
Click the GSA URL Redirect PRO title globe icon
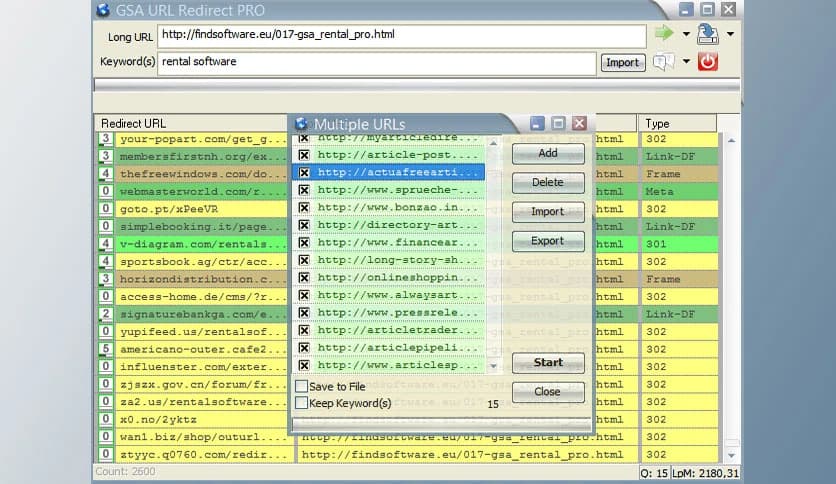tap(103, 10)
